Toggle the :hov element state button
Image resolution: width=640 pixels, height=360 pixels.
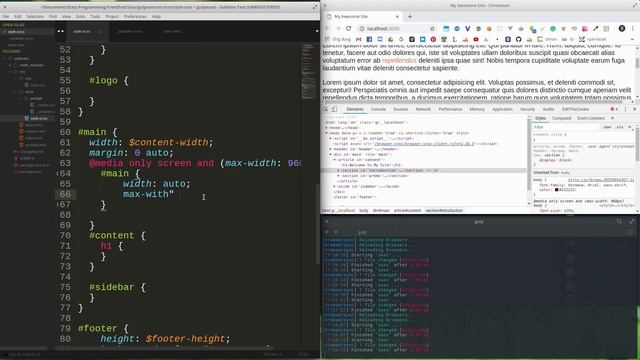pyautogui.click(x=607, y=127)
